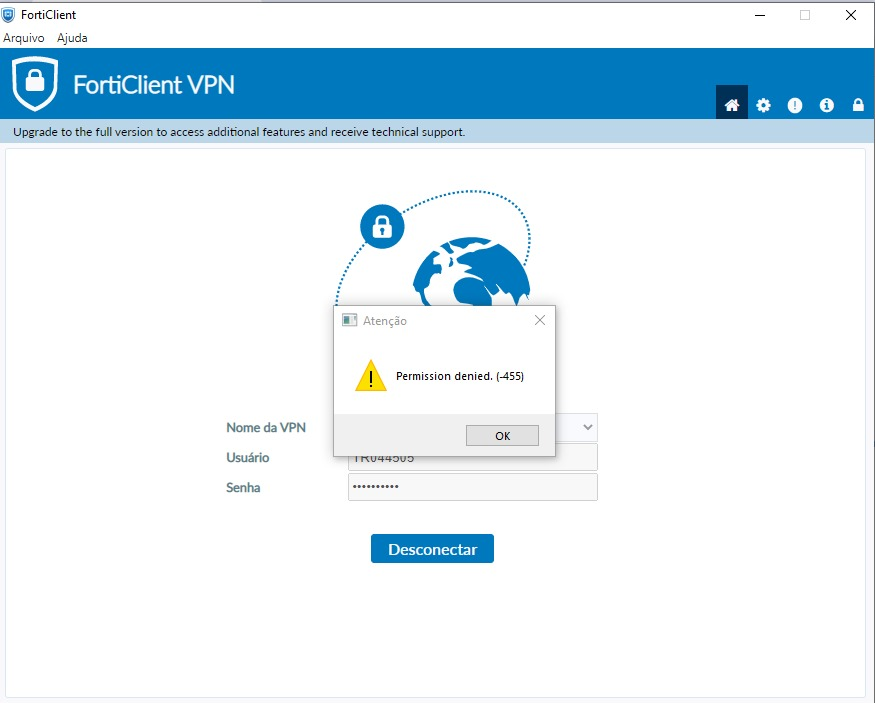Click the Usuário label
Image resolution: width=875 pixels, height=703 pixels.
click(248, 458)
